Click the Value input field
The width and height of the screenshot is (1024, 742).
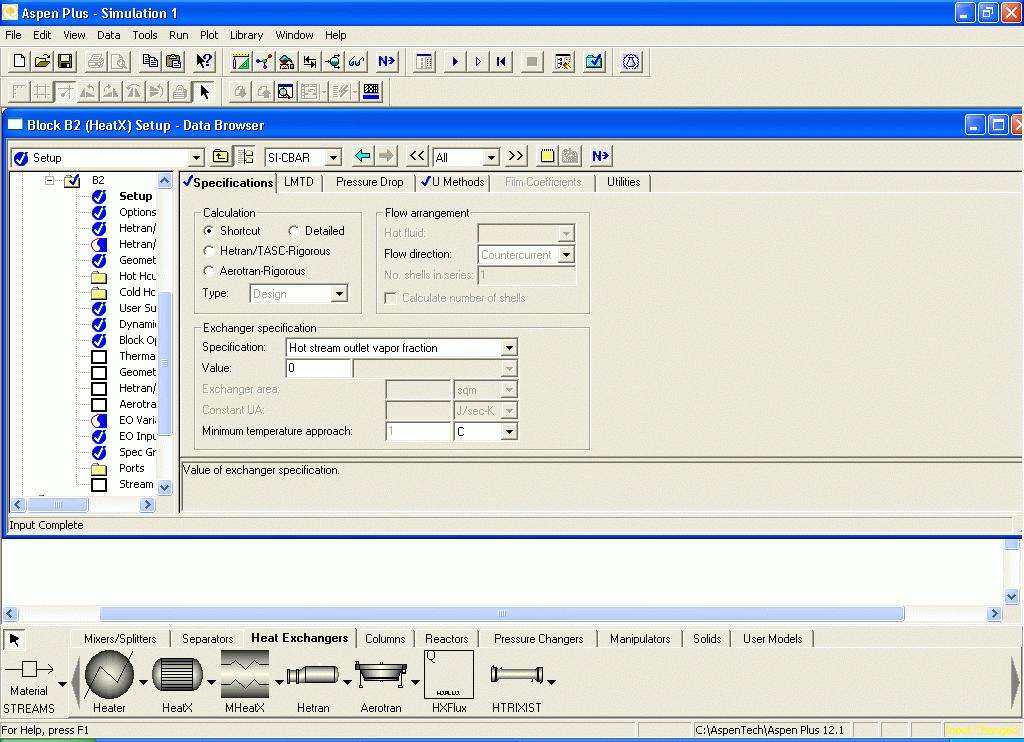319,368
